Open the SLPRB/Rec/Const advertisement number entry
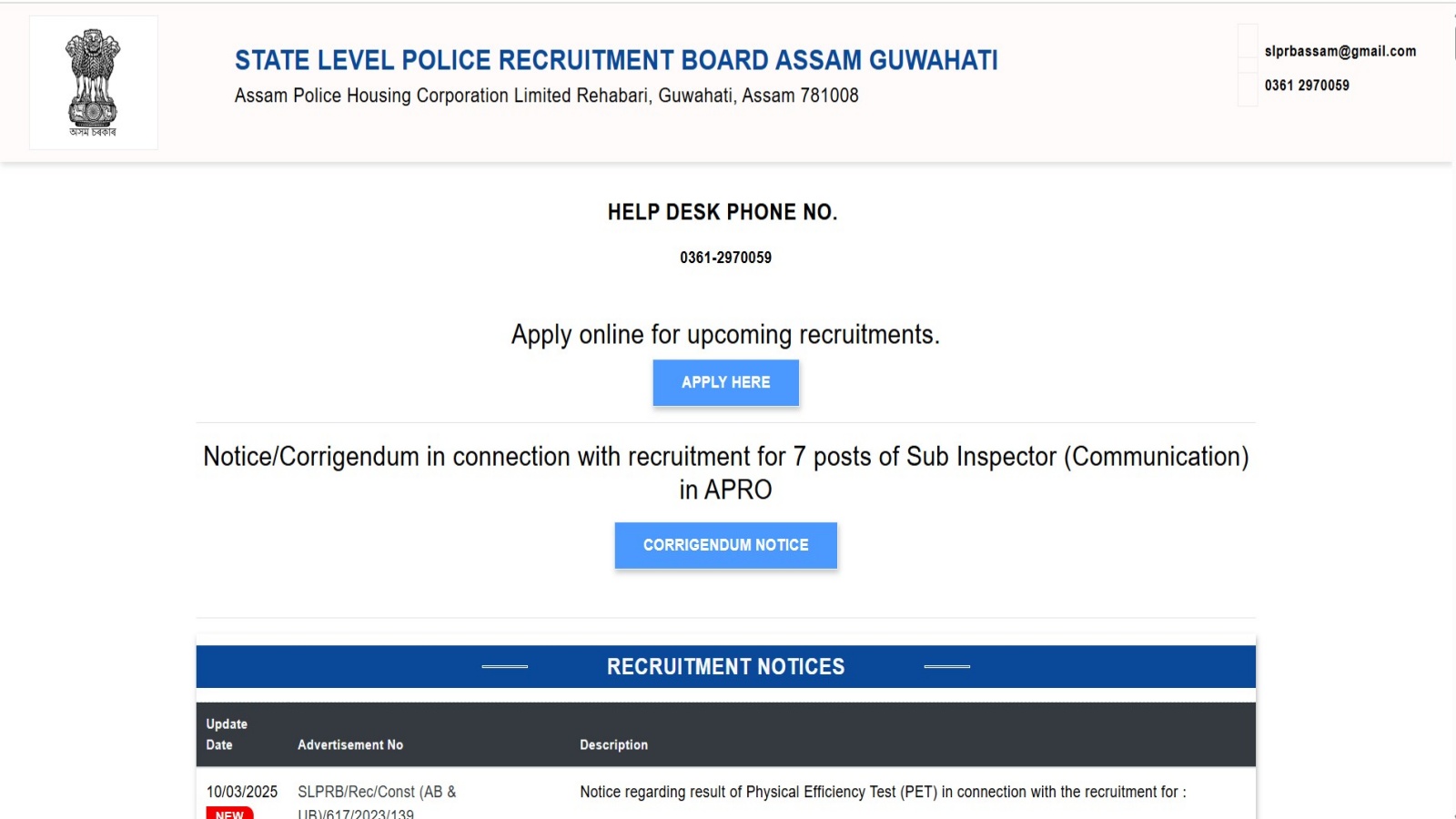Viewport: 1456px width, 819px height. click(x=377, y=793)
